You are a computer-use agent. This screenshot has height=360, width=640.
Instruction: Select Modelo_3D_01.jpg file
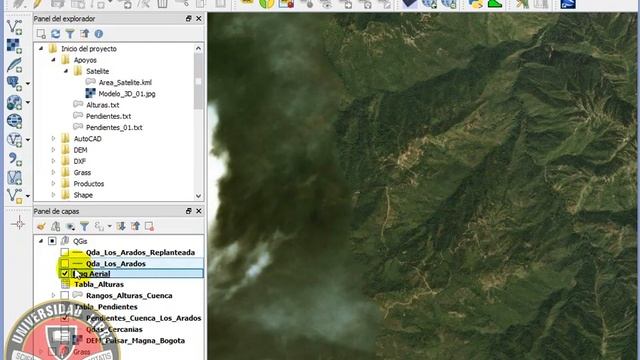tap(127, 94)
